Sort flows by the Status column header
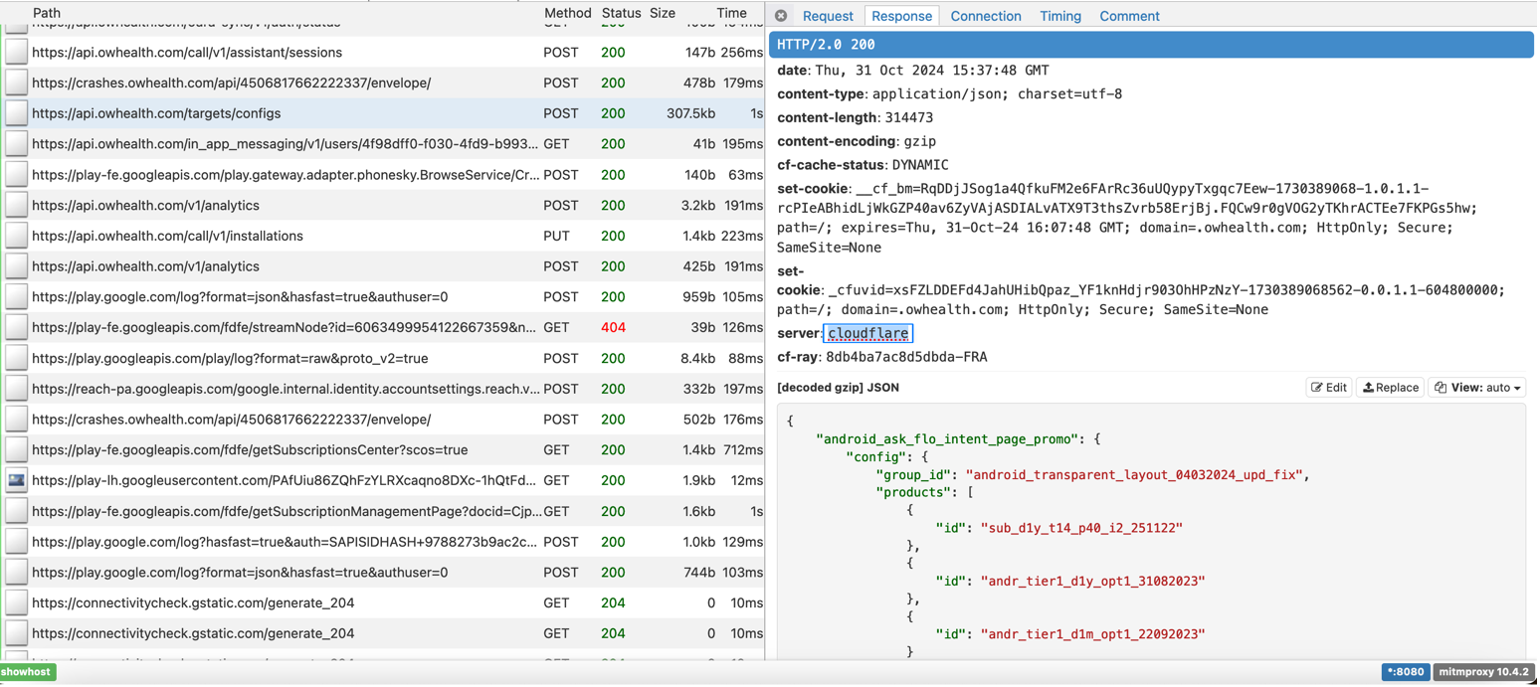 [x=621, y=13]
